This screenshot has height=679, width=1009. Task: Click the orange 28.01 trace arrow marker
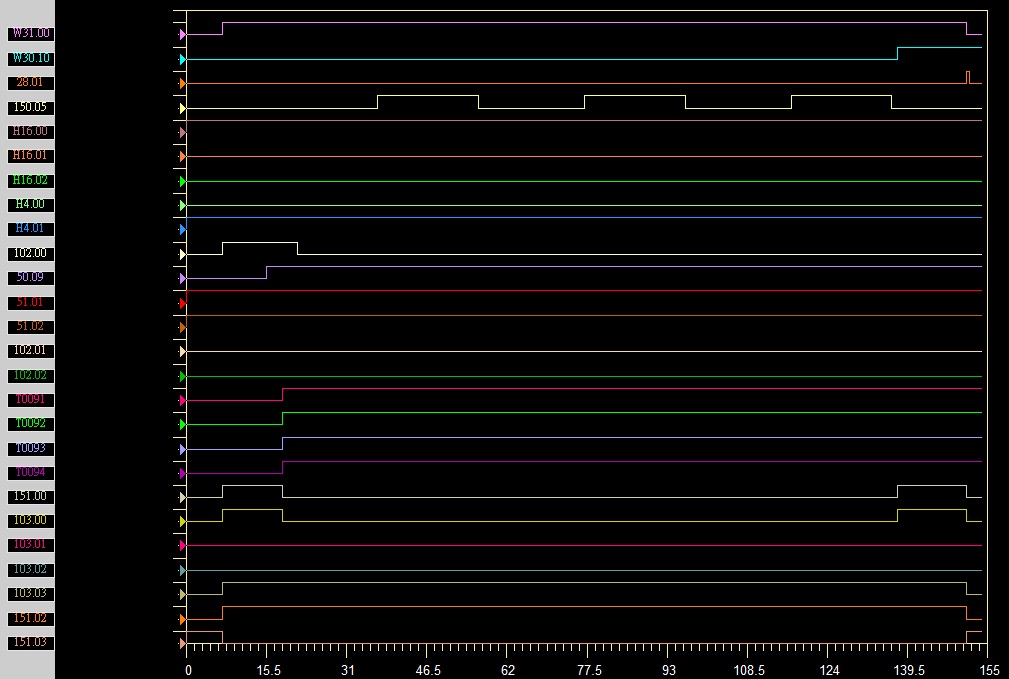(x=182, y=84)
